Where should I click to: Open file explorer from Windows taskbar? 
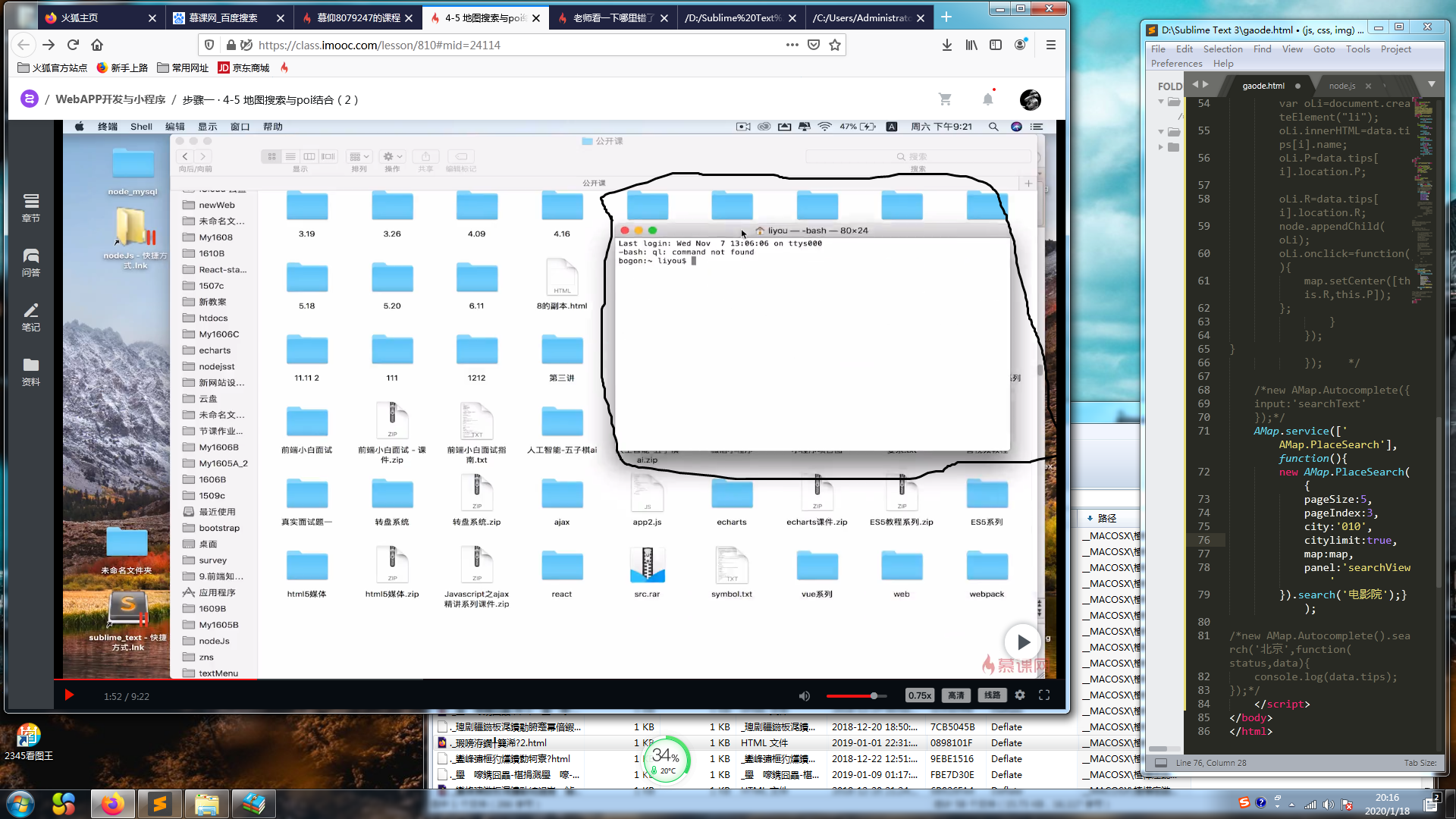206,803
